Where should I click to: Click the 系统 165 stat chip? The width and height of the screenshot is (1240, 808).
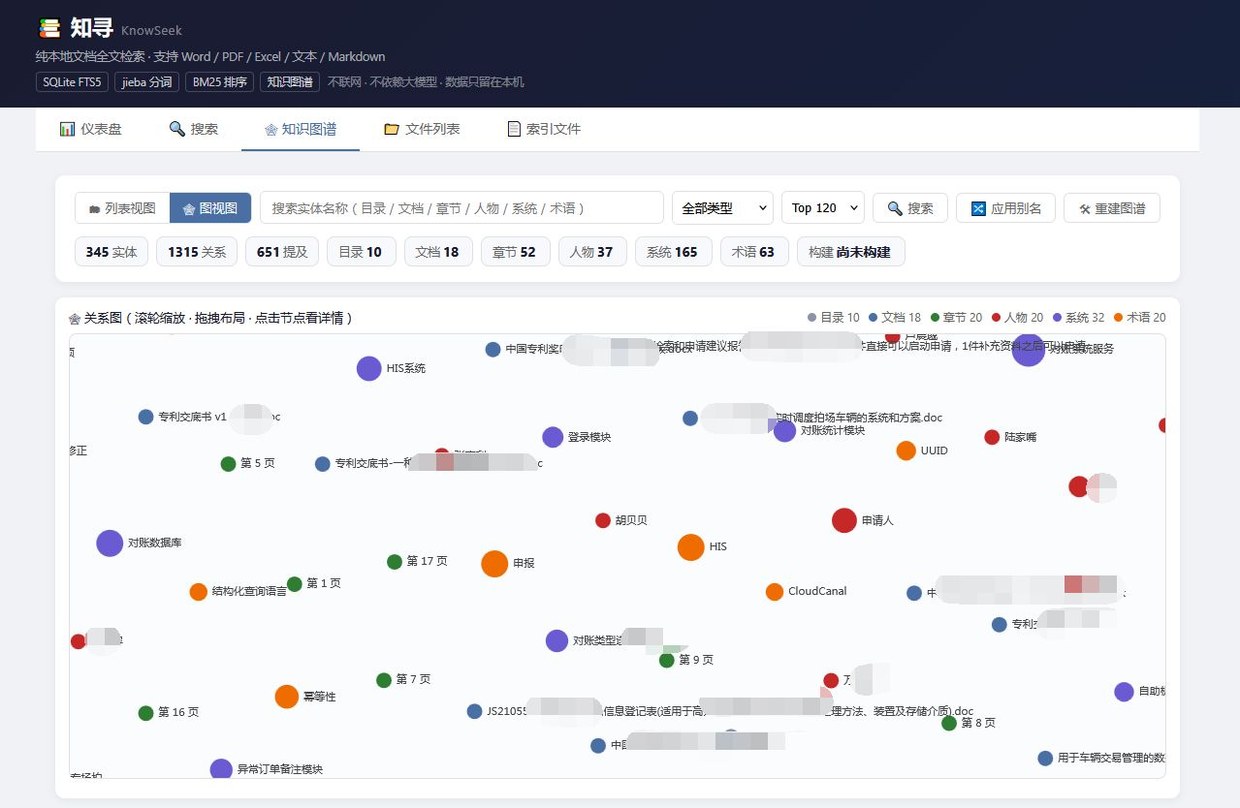click(x=673, y=252)
